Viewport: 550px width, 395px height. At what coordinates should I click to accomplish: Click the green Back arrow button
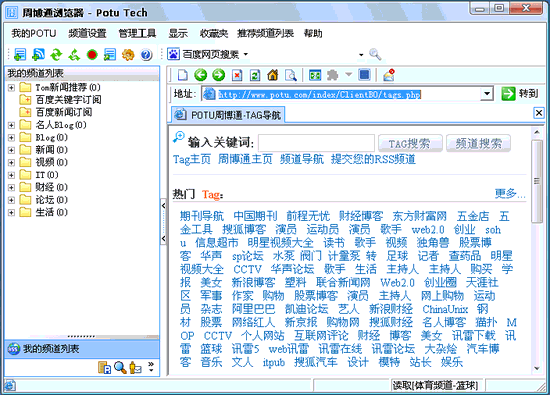(201, 75)
